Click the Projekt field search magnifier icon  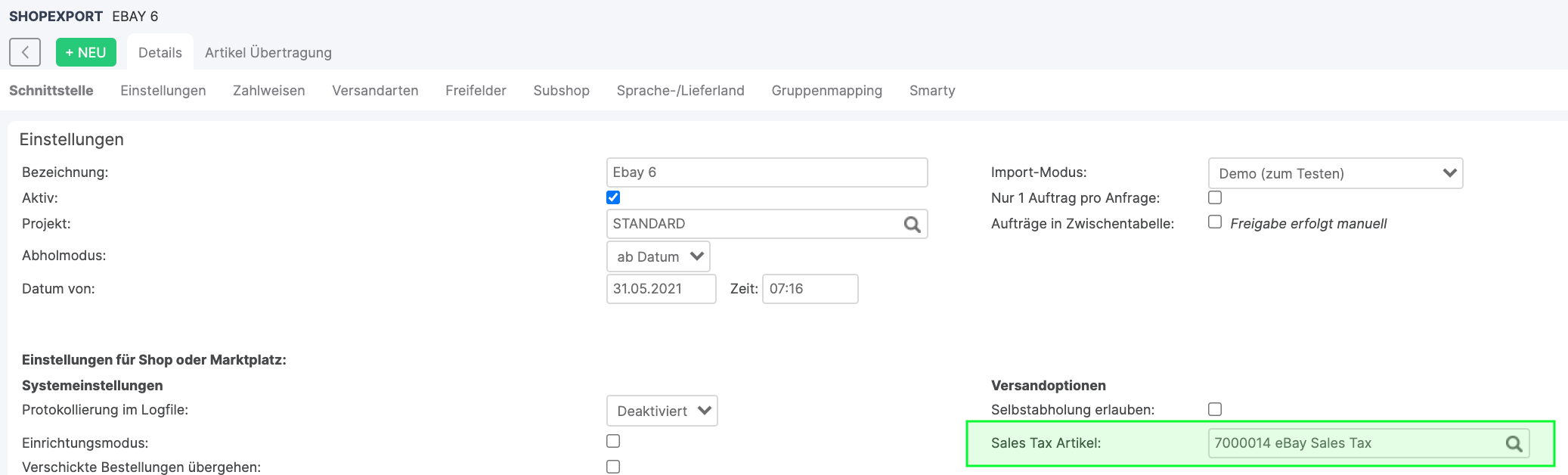tap(912, 225)
